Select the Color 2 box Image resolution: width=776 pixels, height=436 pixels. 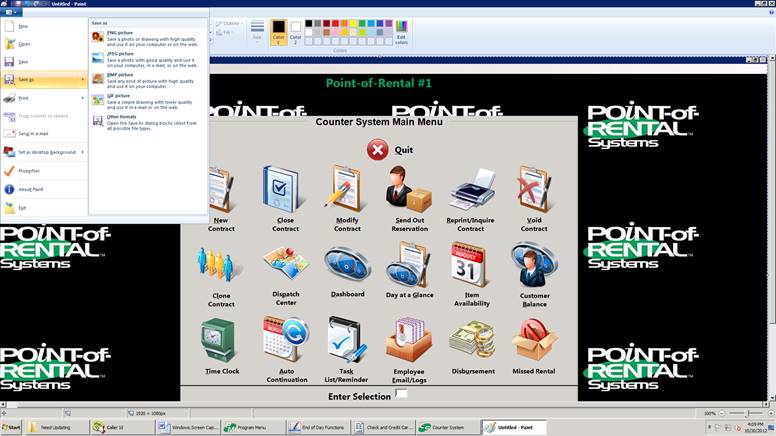click(295, 32)
